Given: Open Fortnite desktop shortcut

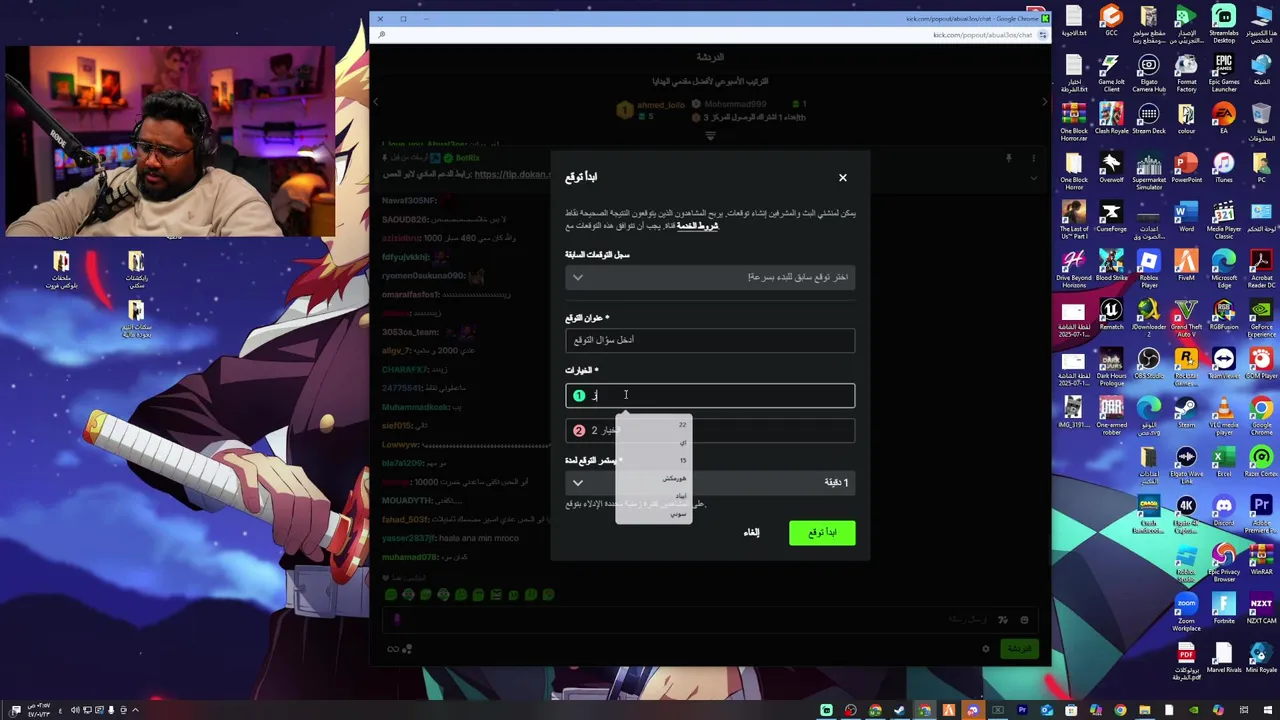Looking at the screenshot, I should pyautogui.click(x=1224, y=608).
